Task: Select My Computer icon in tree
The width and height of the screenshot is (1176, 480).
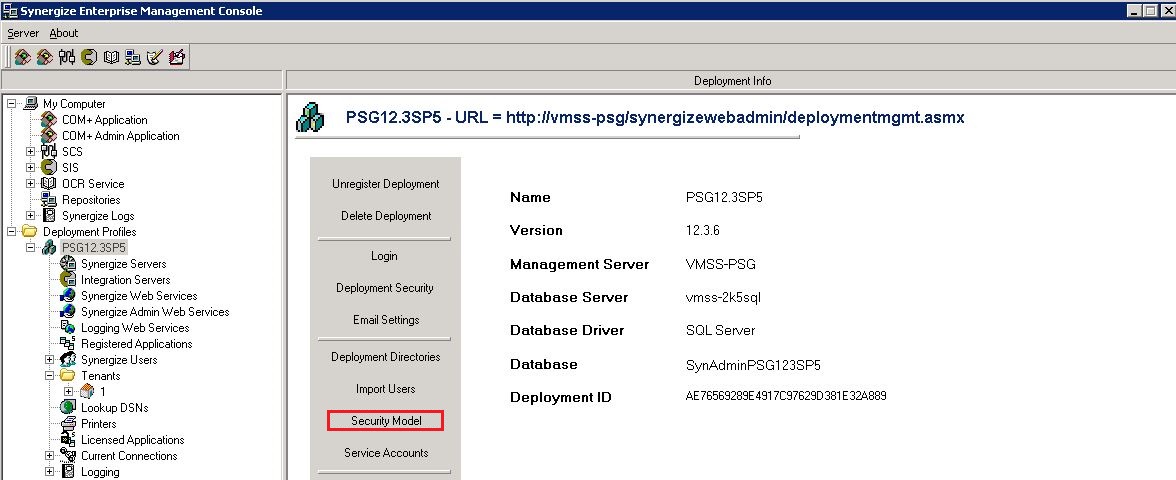Action: click(x=31, y=104)
